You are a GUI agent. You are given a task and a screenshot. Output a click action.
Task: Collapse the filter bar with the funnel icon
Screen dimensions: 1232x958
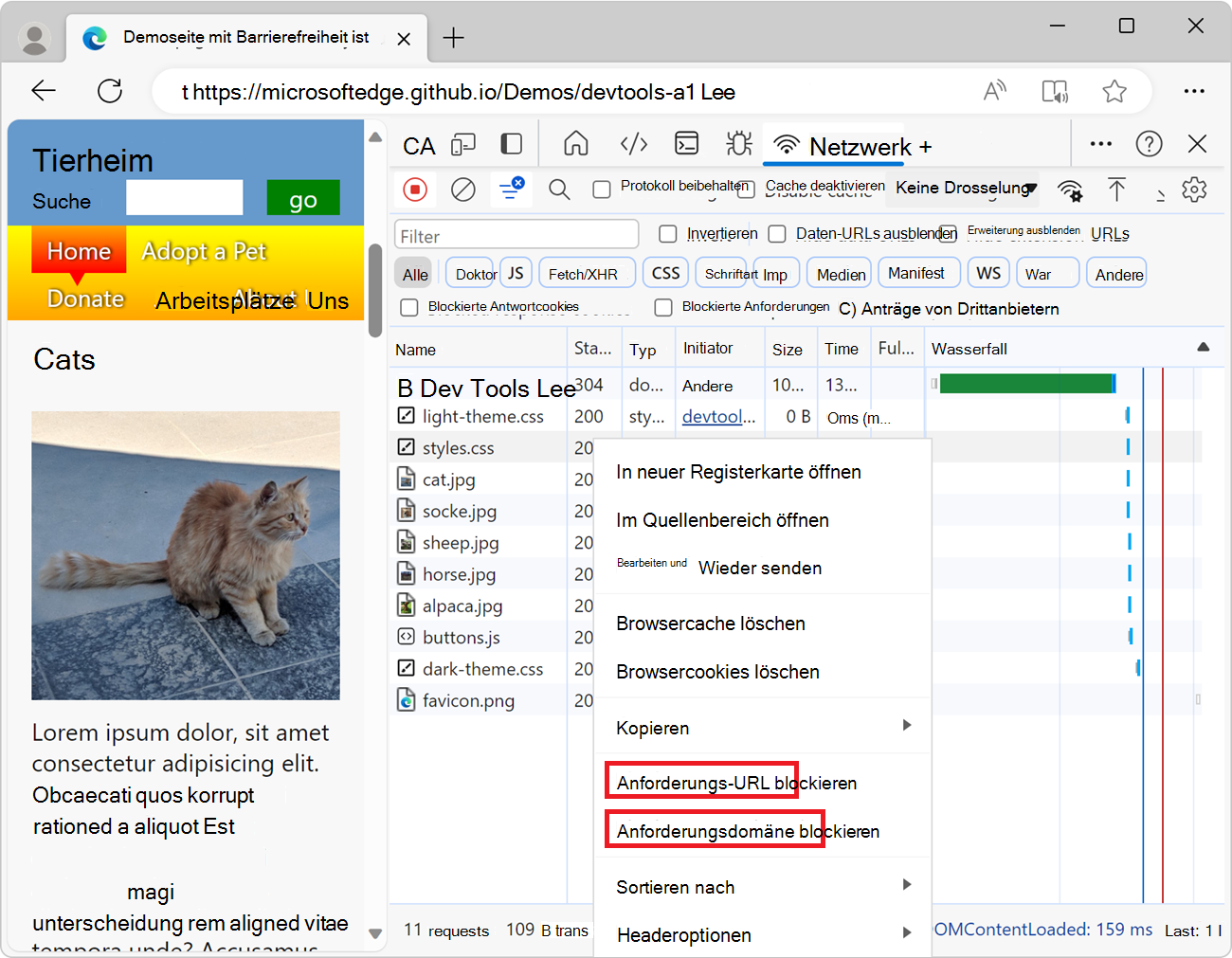(x=511, y=190)
